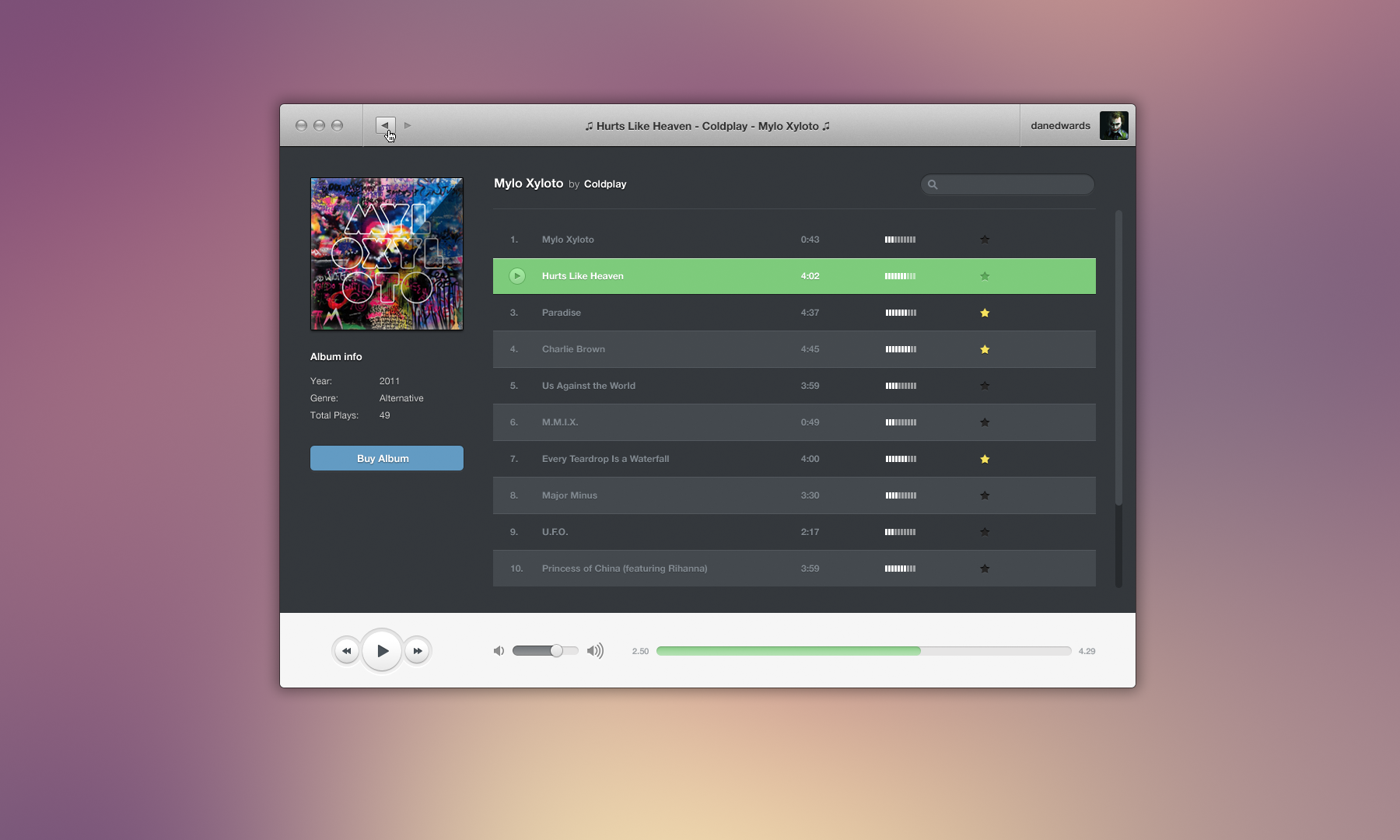
Task: Open the danedwards profile avatar
Action: pyautogui.click(x=1114, y=125)
